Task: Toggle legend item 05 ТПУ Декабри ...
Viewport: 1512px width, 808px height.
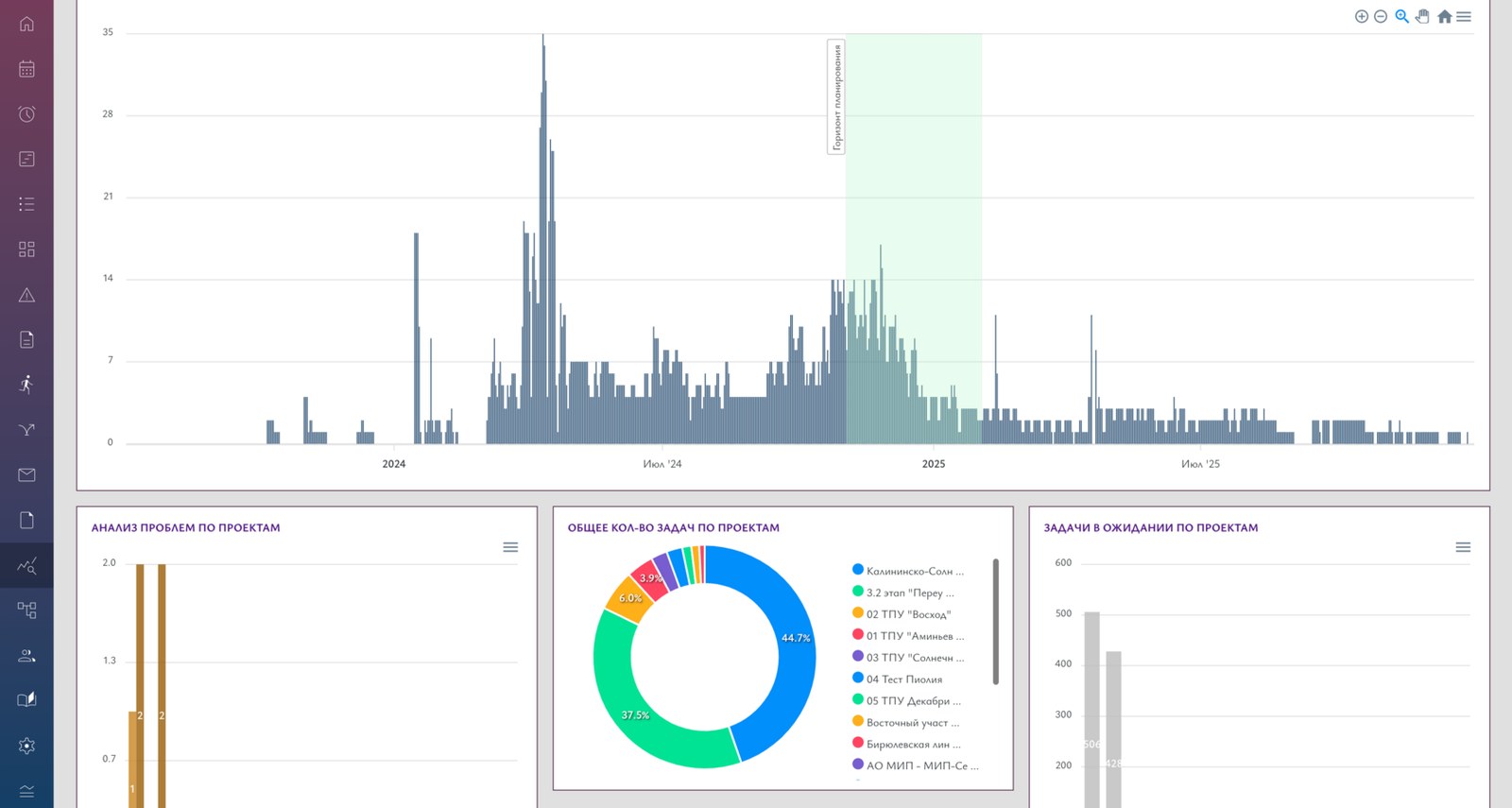Action: [906, 701]
